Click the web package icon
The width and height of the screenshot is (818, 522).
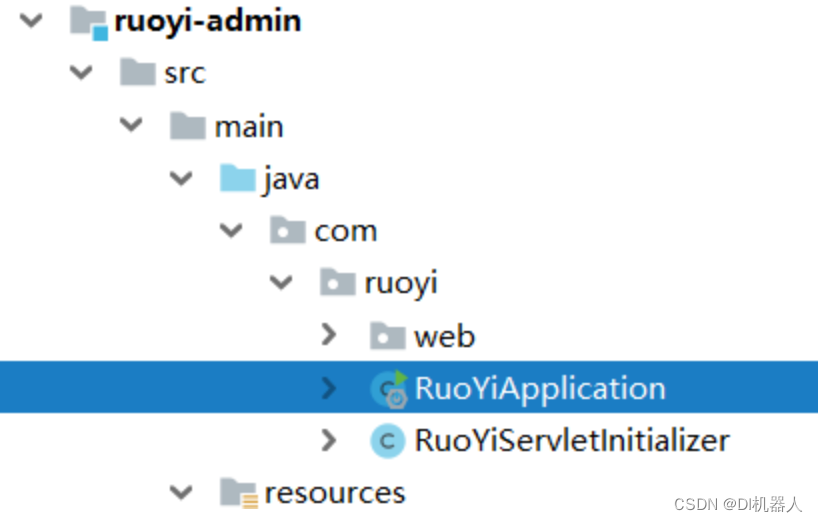pos(388,335)
